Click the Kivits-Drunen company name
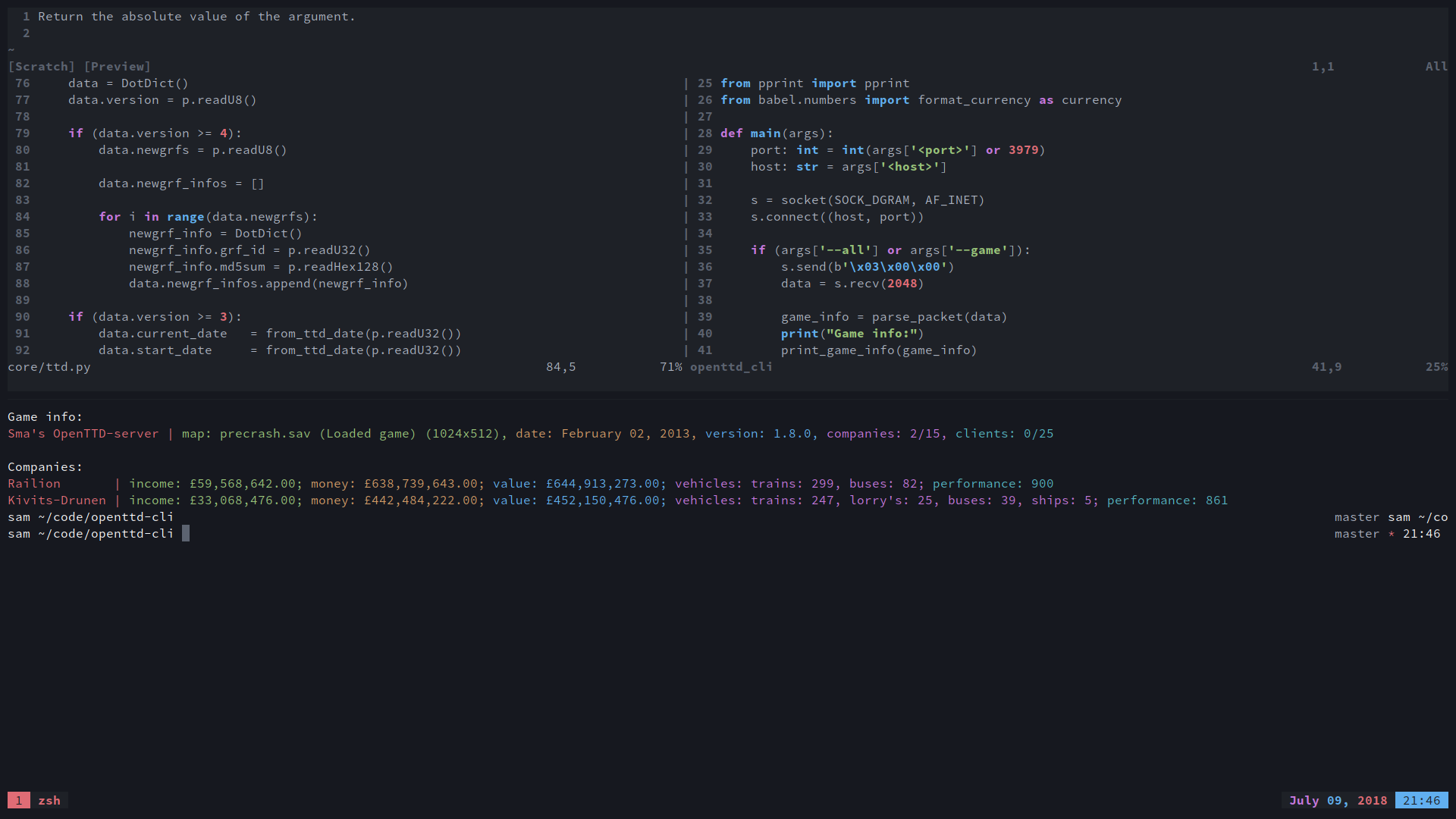 pyautogui.click(x=57, y=500)
